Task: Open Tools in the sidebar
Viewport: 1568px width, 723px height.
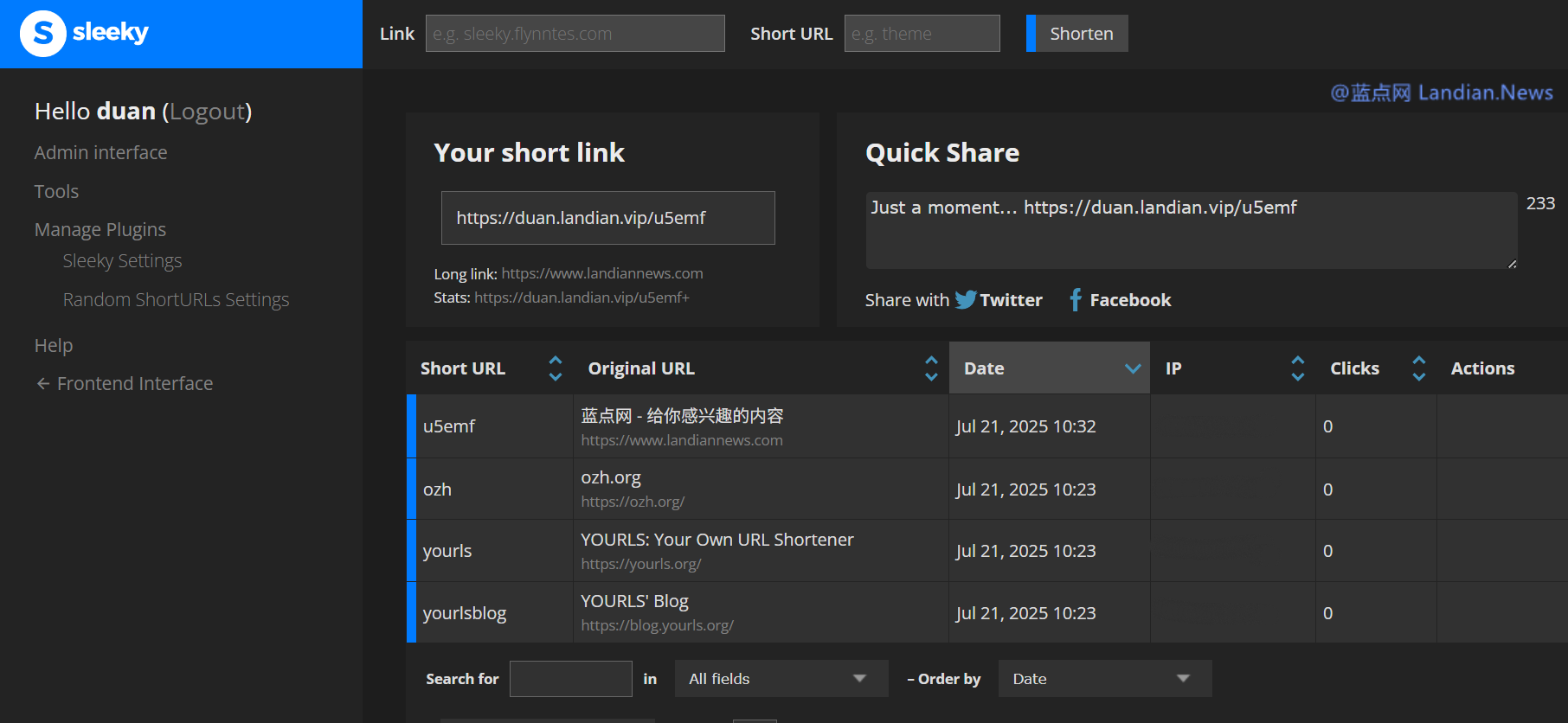Action: pos(56,191)
